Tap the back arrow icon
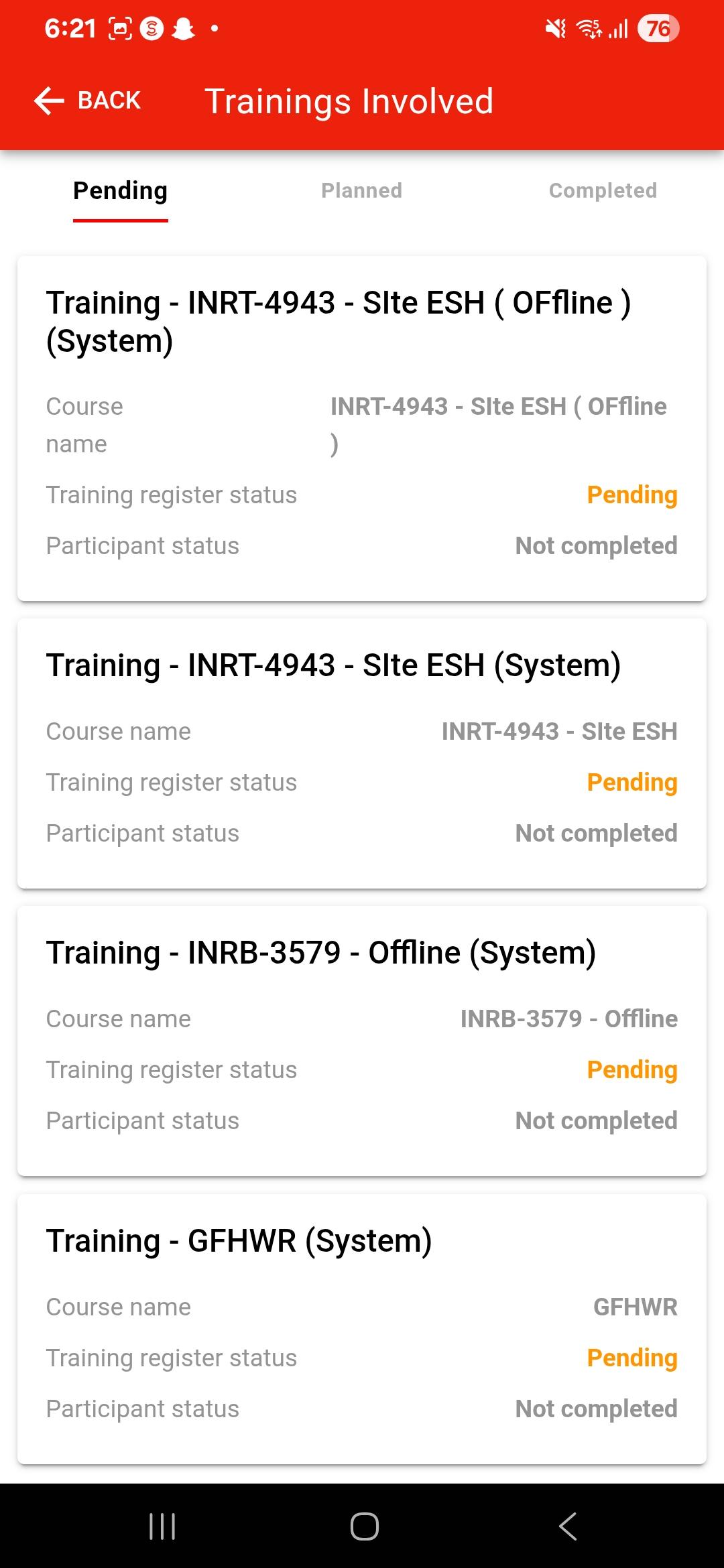 click(x=50, y=101)
